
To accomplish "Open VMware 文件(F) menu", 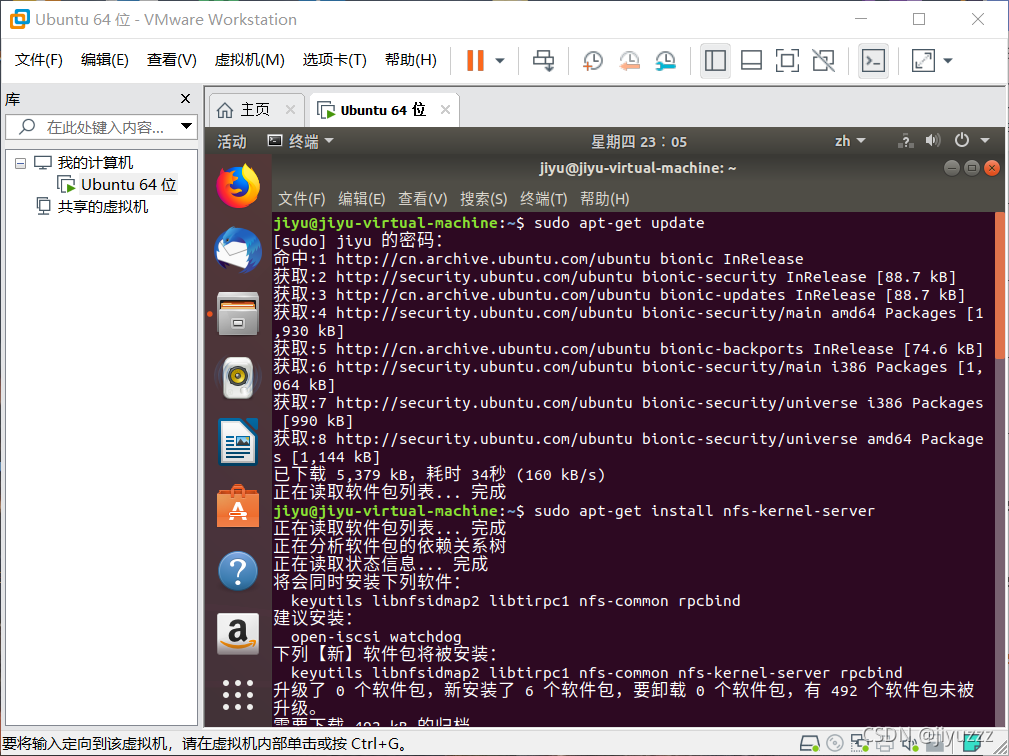I will pos(39,60).
